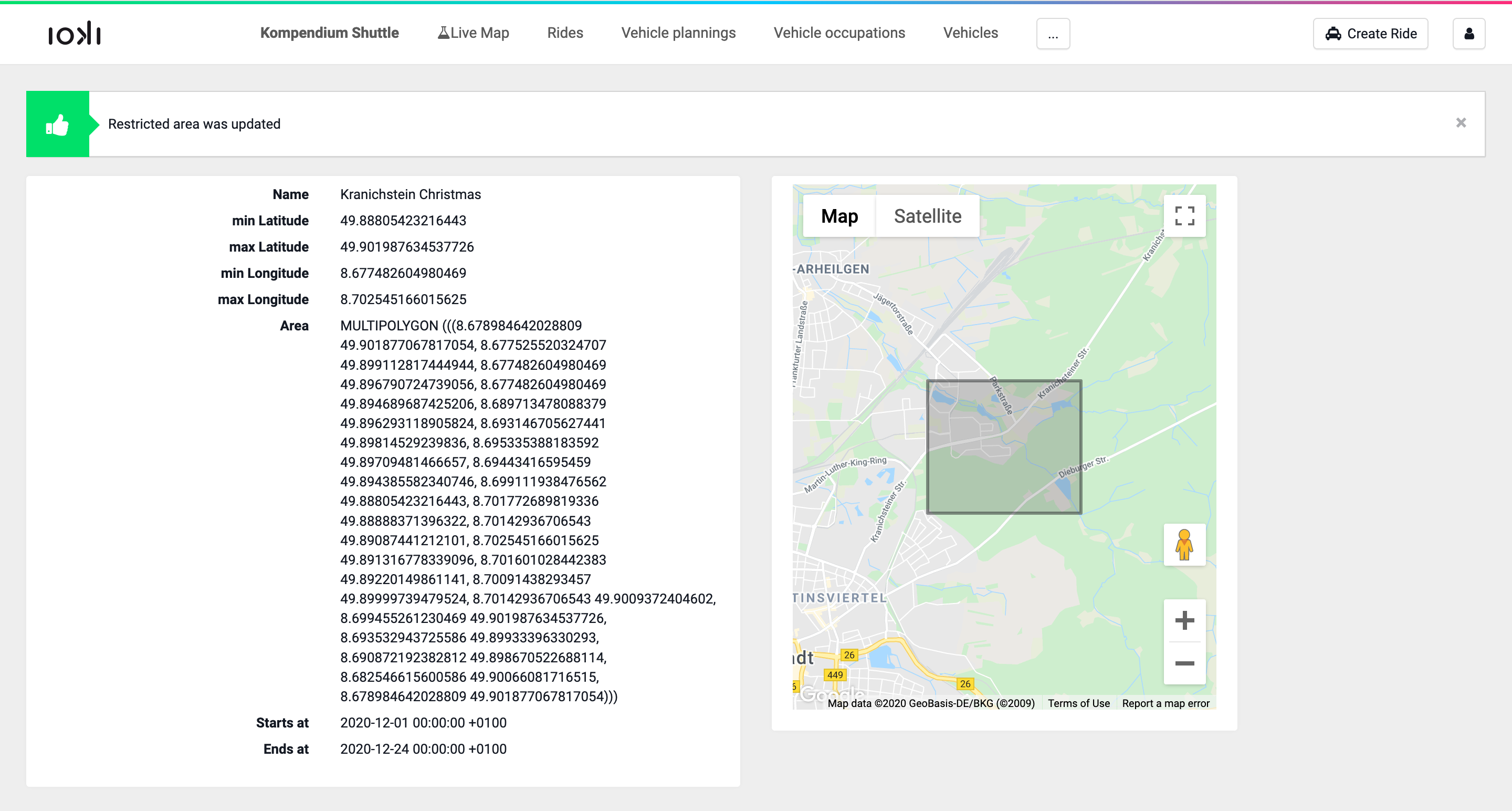
Task: Zoom out on the map
Action: click(x=1184, y=663)
